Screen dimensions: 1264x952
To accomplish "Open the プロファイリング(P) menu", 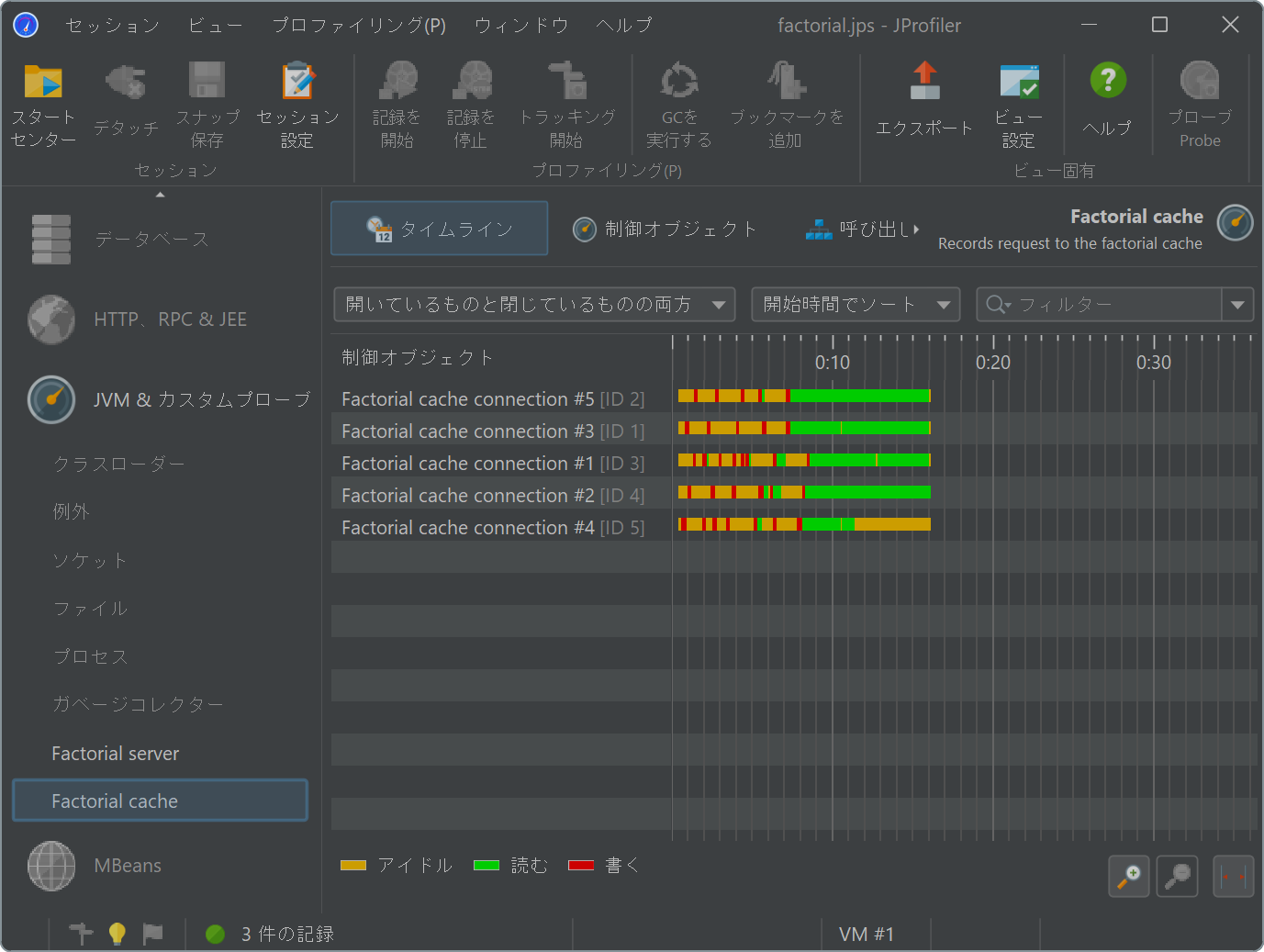I will pyautogui.click(x=359, y=26).
